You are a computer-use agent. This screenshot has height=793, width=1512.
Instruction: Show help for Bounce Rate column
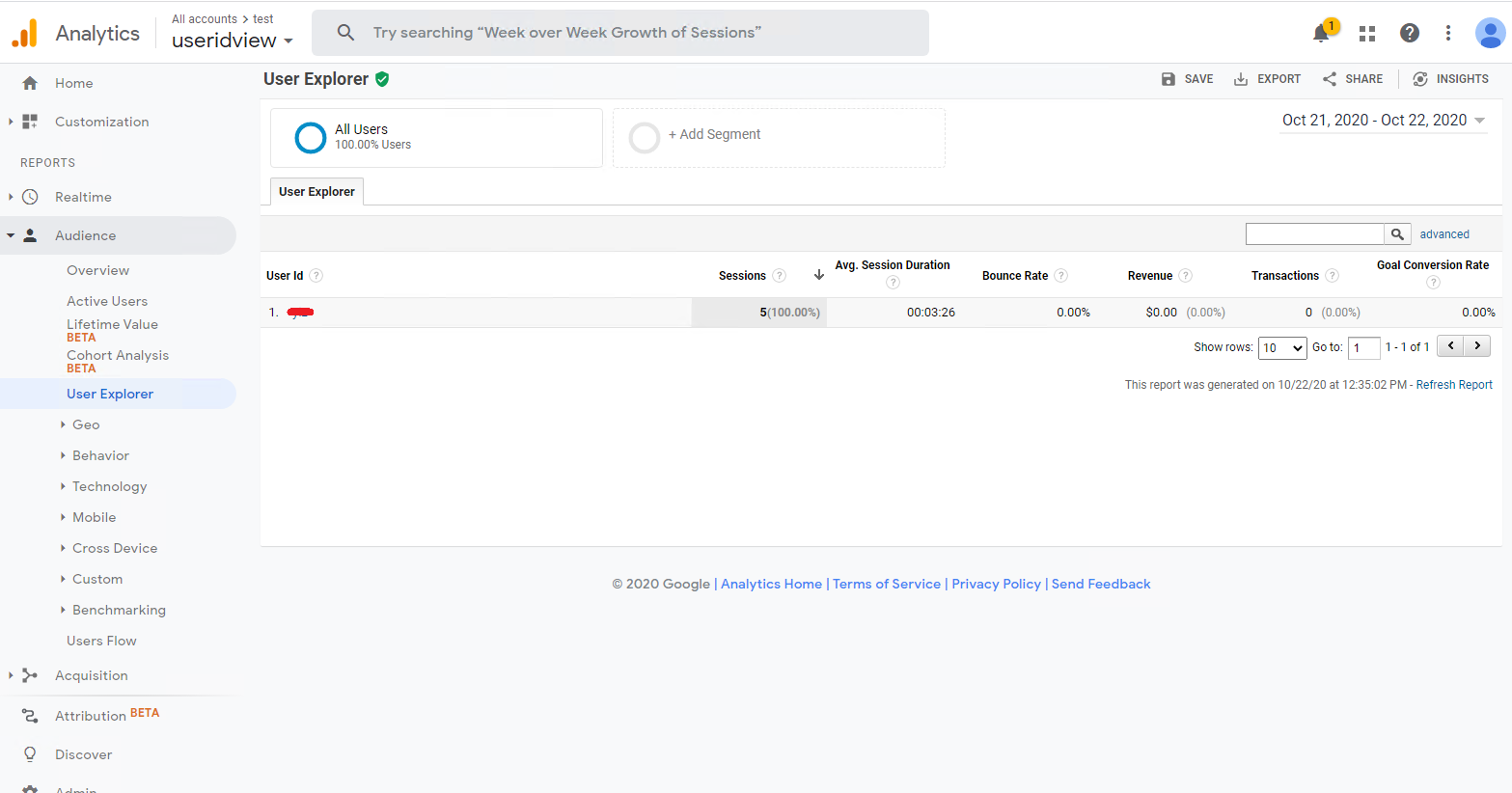[x=1061, y=276]
